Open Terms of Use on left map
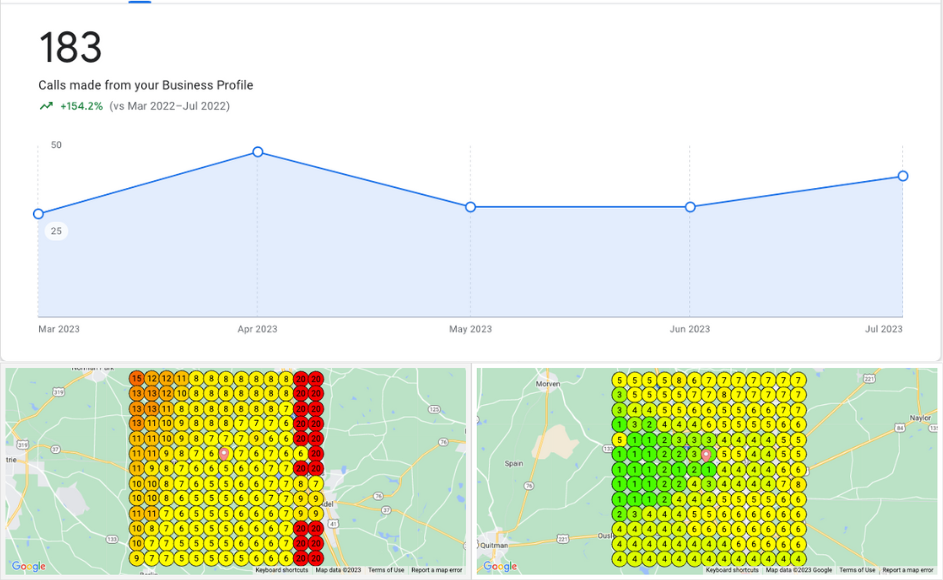Screen dimensions: 943x580 click(x=386, y=570)
